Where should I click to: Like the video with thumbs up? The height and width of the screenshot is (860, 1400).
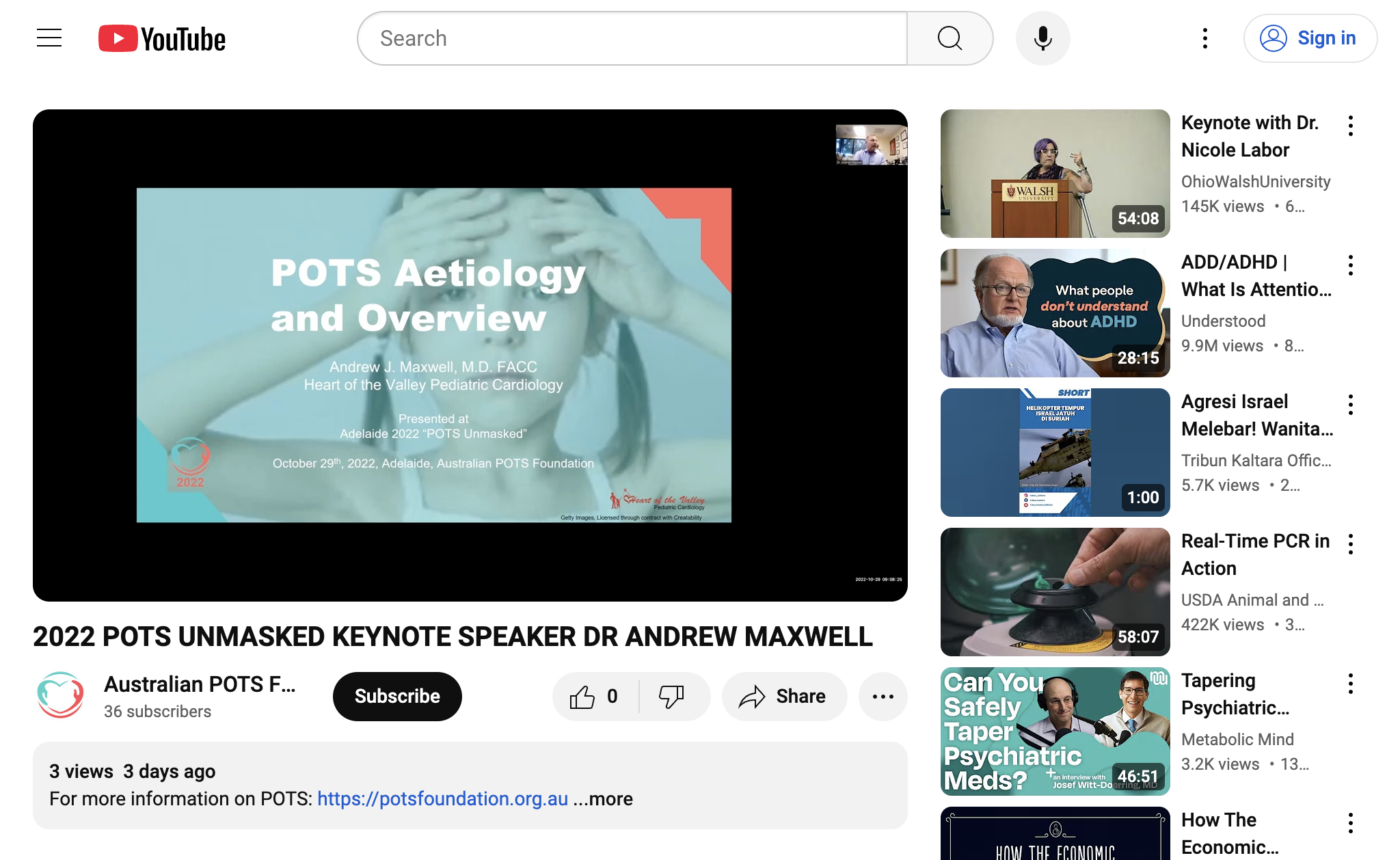point(595,696)
